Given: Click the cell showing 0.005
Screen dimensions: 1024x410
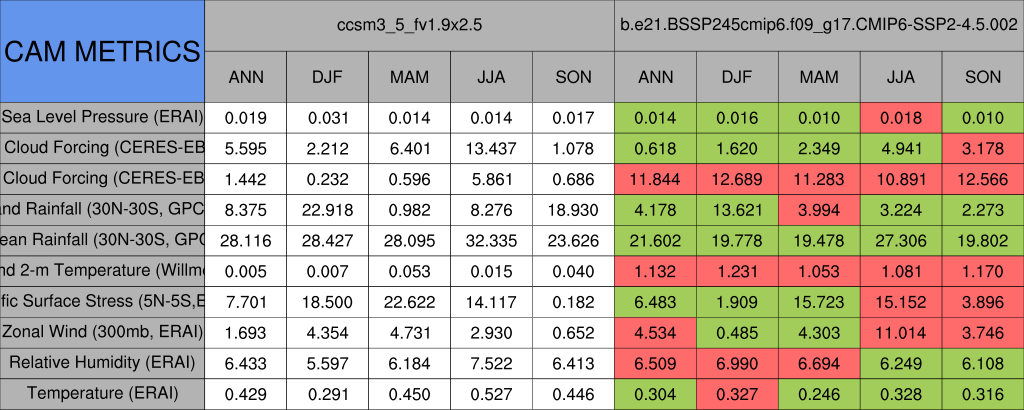Looking at the screenshot, I should click(x=245, y=270).
